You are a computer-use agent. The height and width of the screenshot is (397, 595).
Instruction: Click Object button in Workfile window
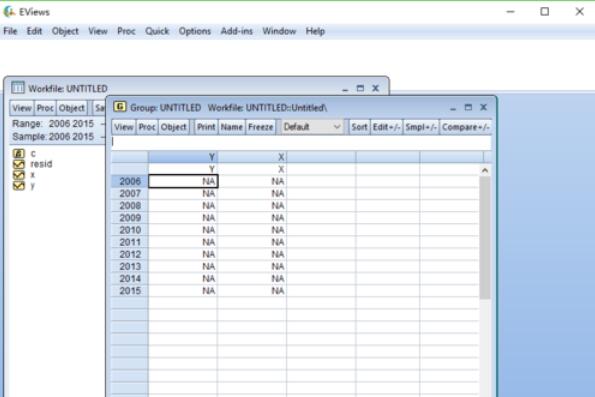[72, 108]
